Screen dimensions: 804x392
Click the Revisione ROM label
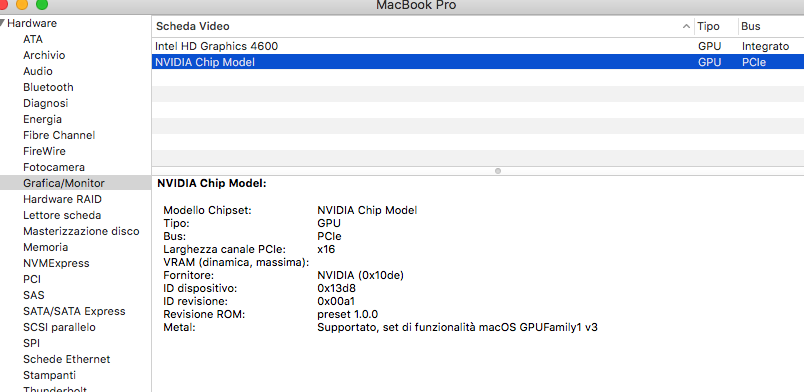click(204, 314)
